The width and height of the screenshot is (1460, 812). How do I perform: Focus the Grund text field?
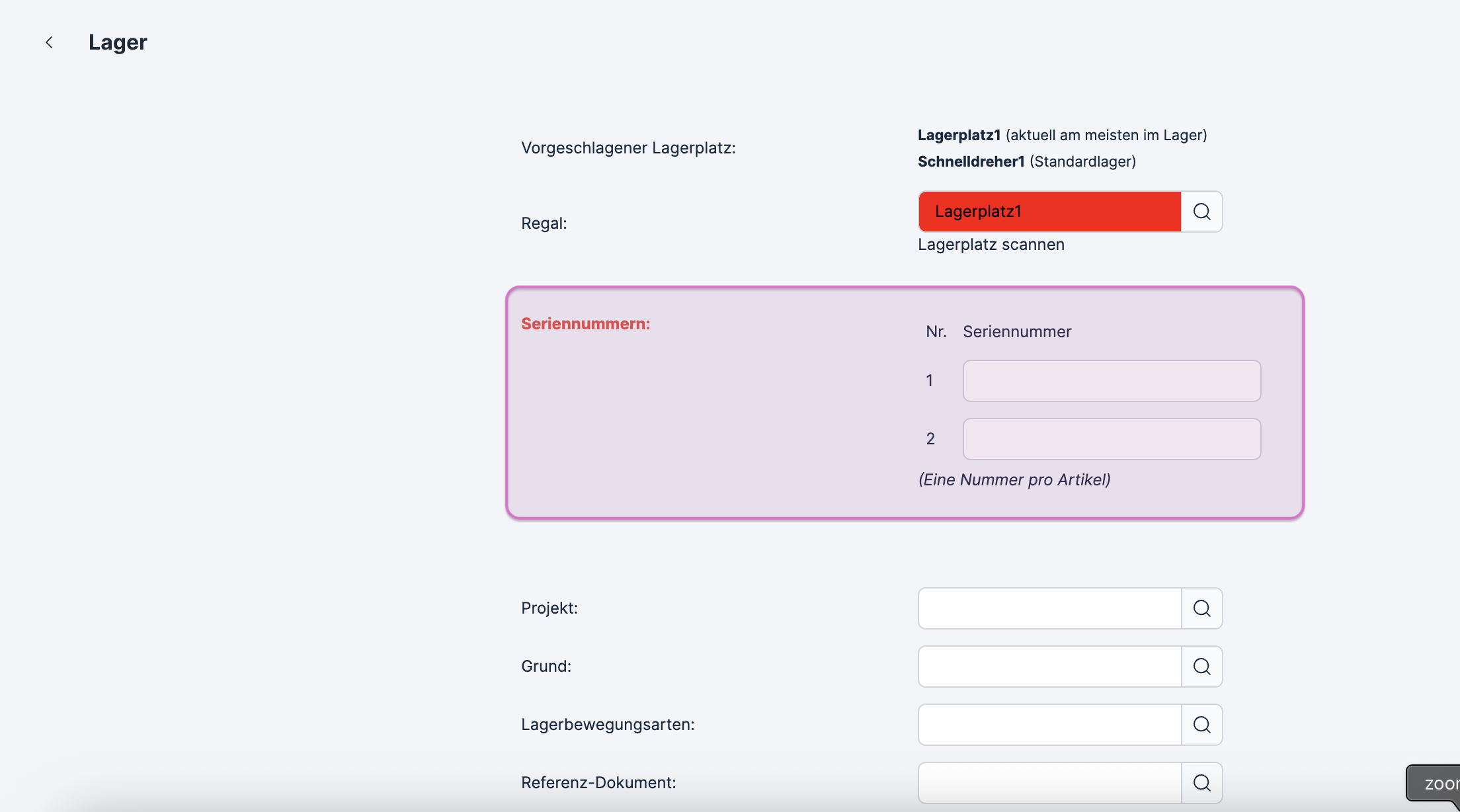pos(1049,667)
